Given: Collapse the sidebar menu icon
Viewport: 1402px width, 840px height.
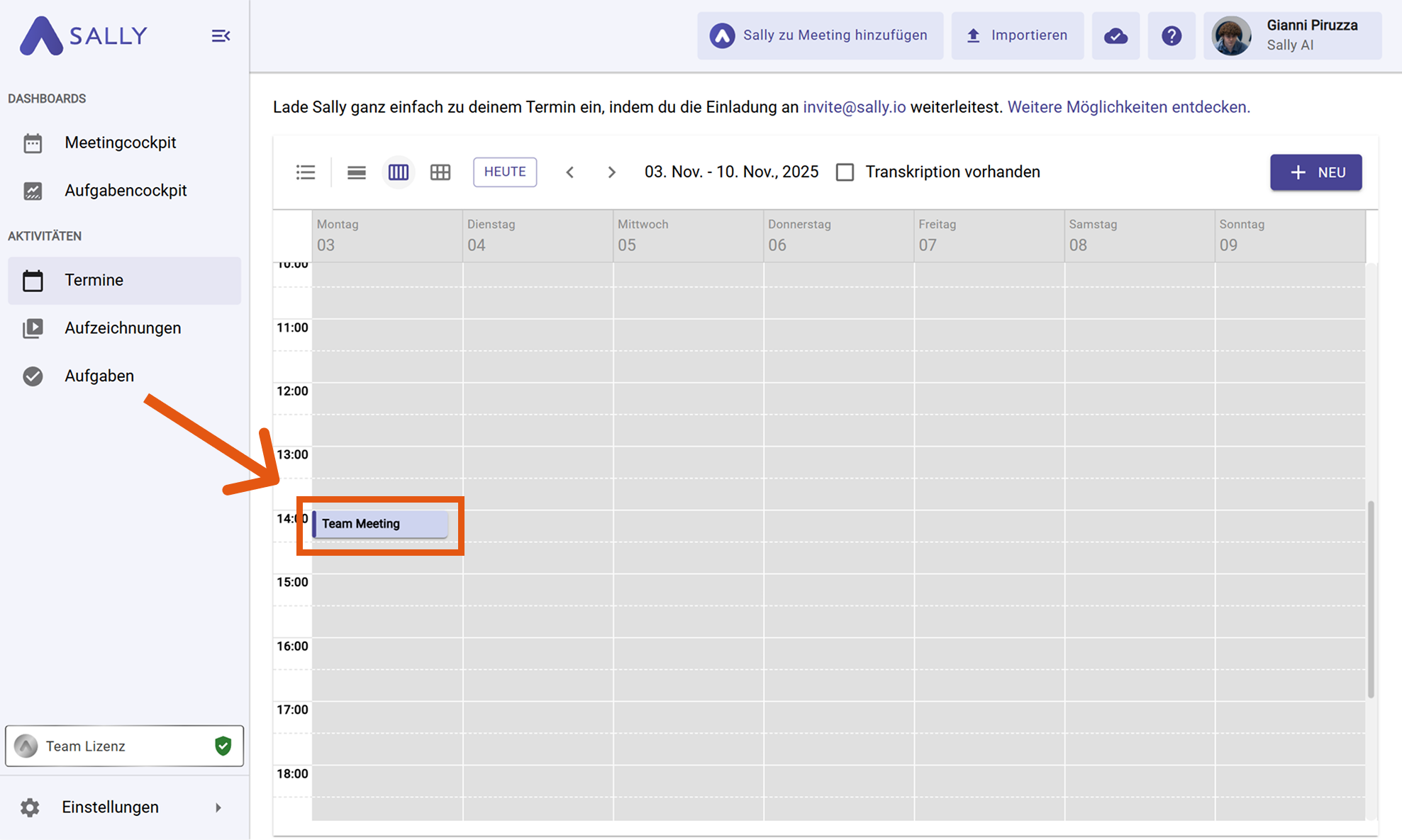Looking at the screenshot, I should point(221,35).
